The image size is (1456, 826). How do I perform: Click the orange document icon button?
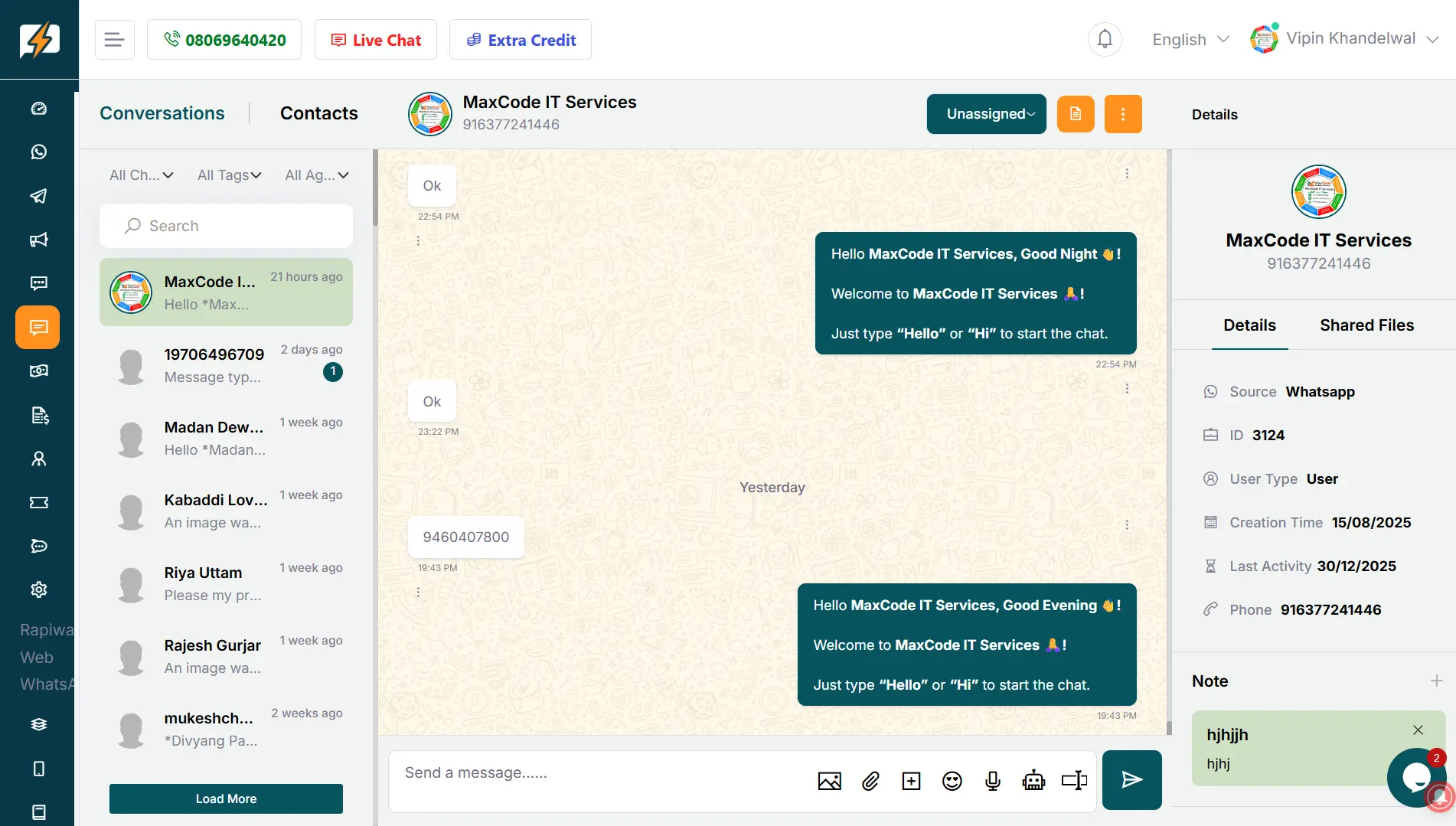(1076, 114)
